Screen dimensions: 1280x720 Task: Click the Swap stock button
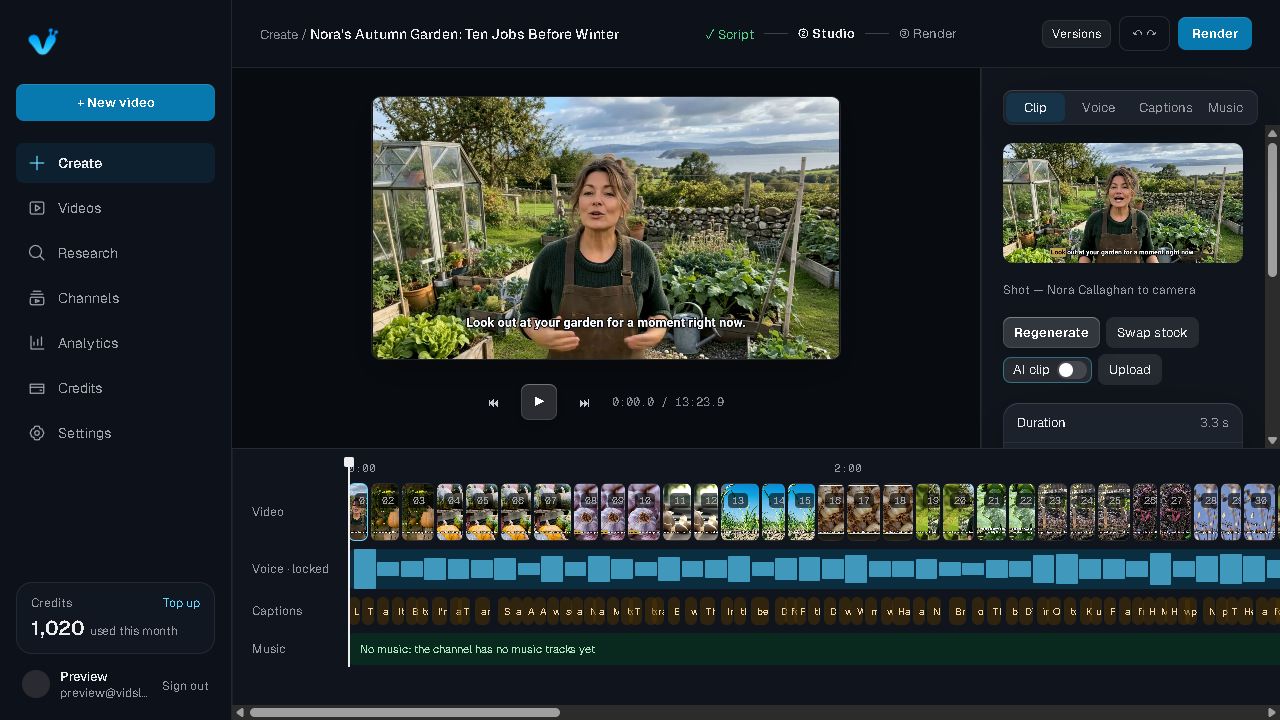pyautogui.click(x=1152, y=333)
